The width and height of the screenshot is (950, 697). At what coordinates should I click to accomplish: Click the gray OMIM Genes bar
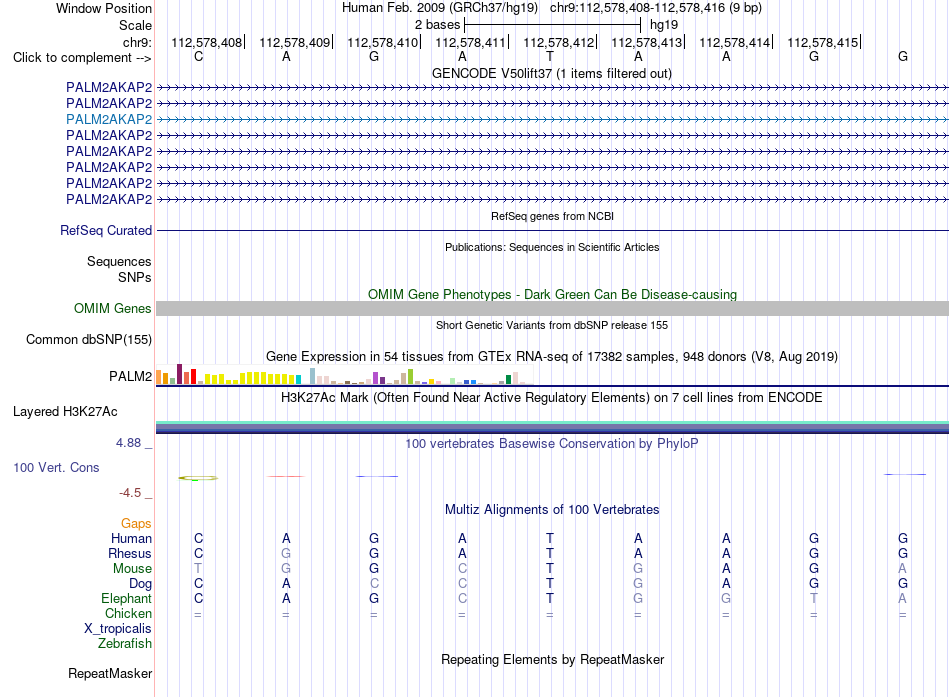[552, 308]
